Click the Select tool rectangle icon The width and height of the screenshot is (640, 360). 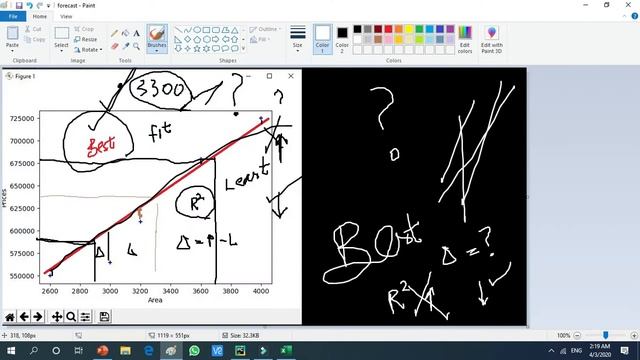point(62,33)
